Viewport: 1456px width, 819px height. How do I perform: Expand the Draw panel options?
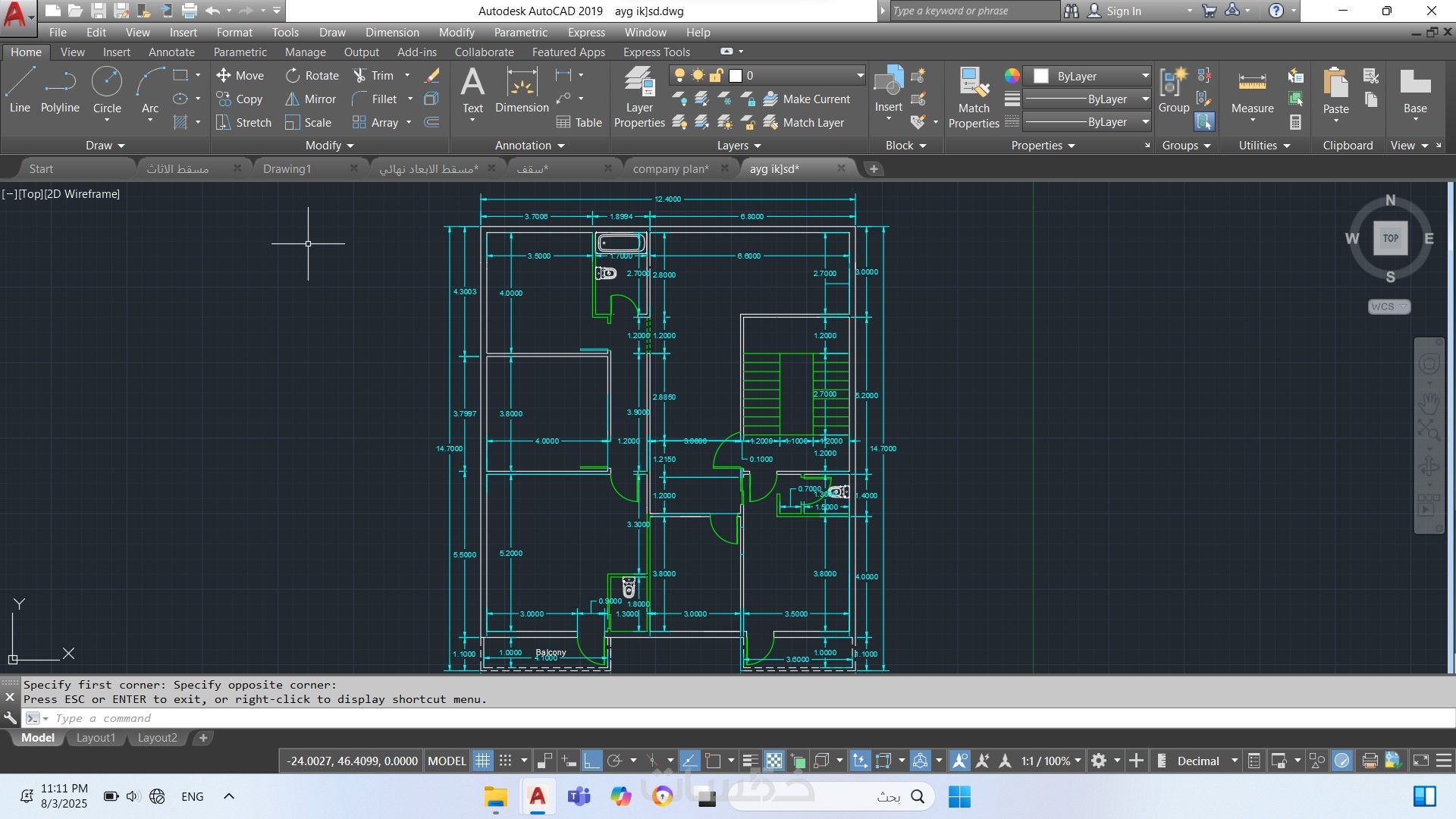pos(105,145)
